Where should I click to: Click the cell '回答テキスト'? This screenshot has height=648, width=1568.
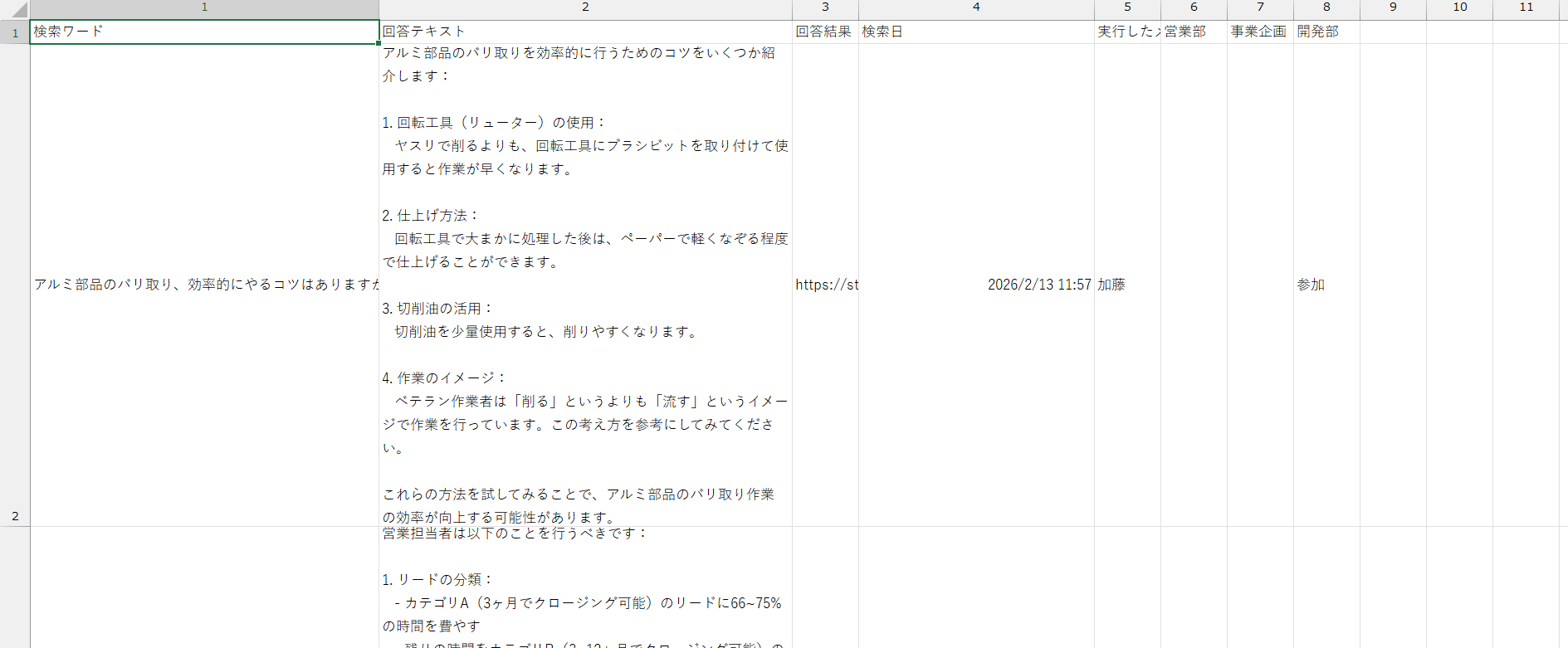[x=585, y=32]
